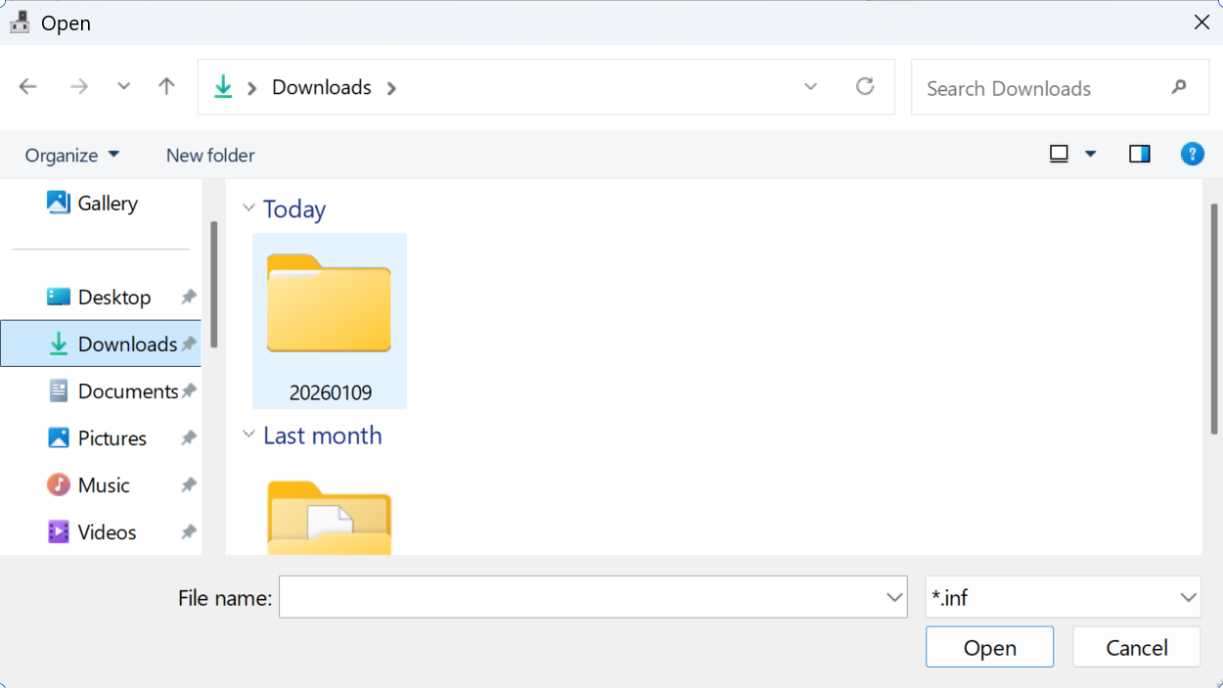1223x688 pixels.
Task: Click New folder in toolbar
Action: [x=210, y=155]
